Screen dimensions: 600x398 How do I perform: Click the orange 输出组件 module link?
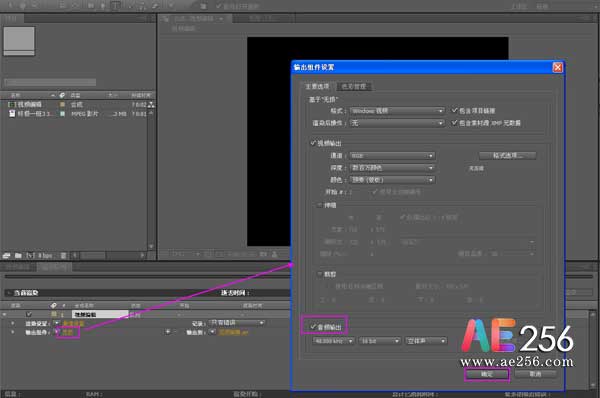[67, 333]
